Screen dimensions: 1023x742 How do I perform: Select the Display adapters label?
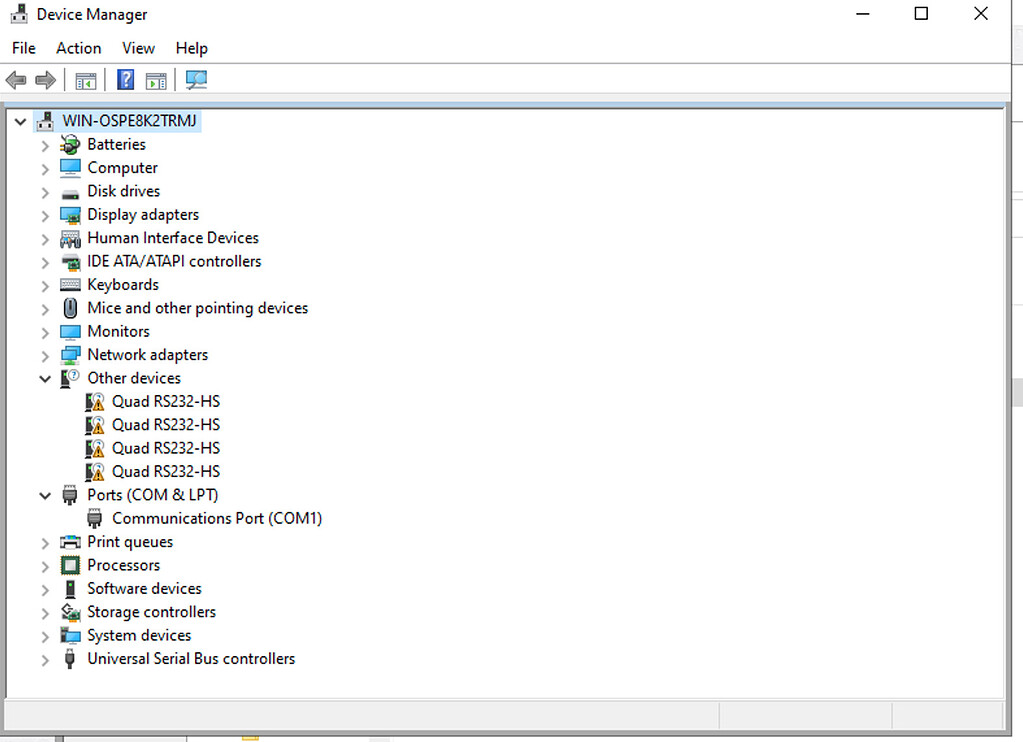(x=143, y=215)
